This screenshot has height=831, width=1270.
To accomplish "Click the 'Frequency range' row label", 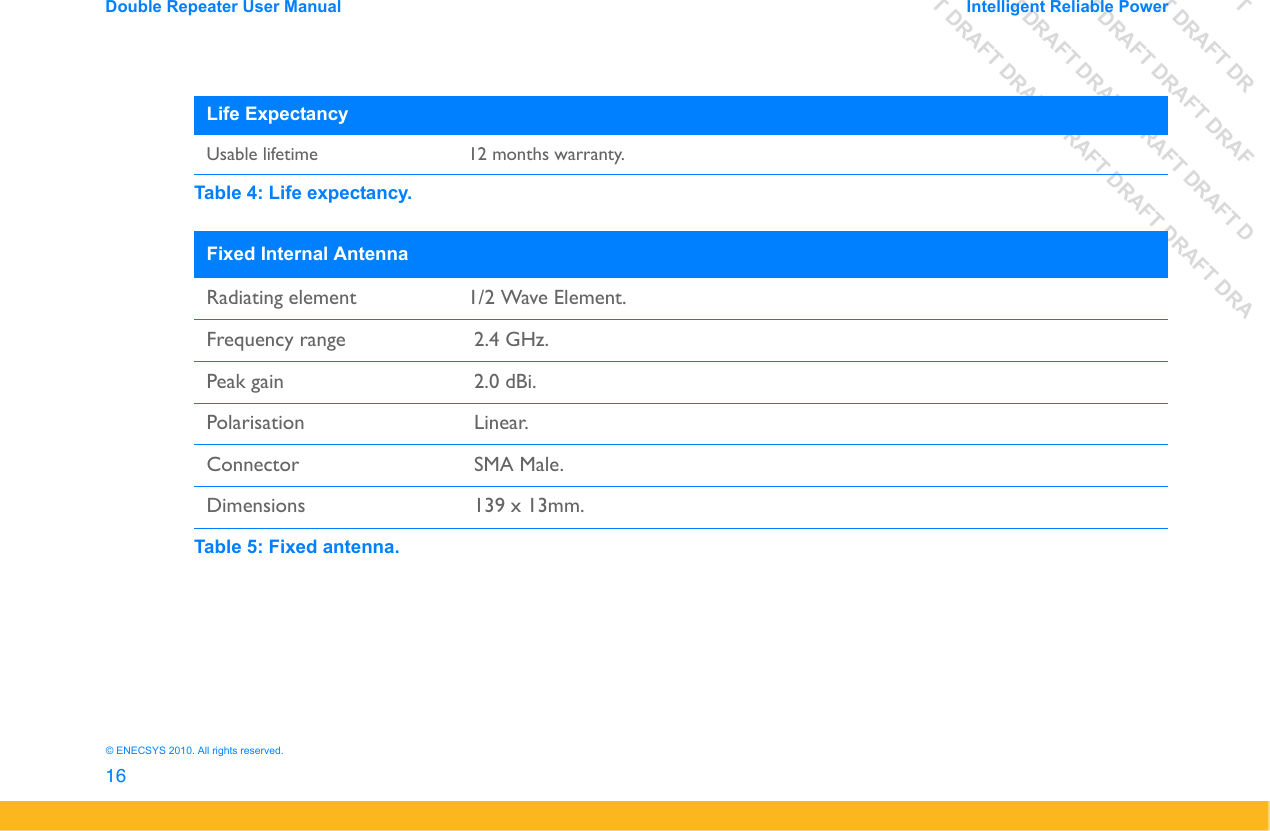I will coord(276,340).
